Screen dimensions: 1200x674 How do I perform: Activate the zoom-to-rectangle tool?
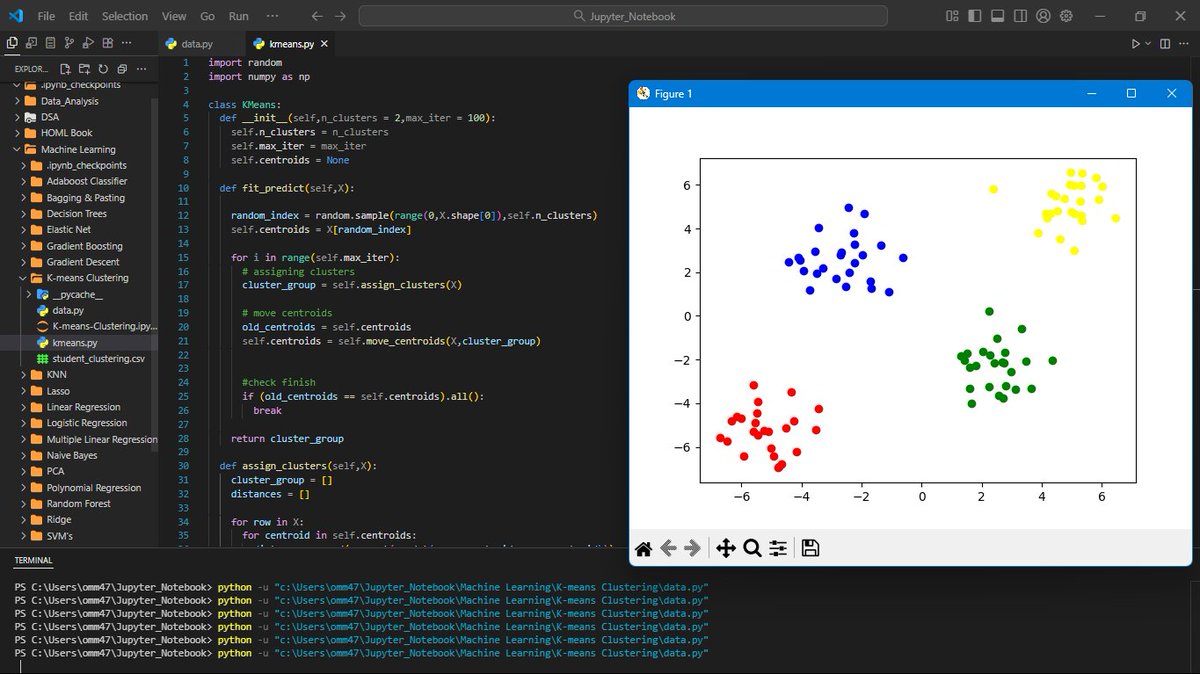(751, 547)
